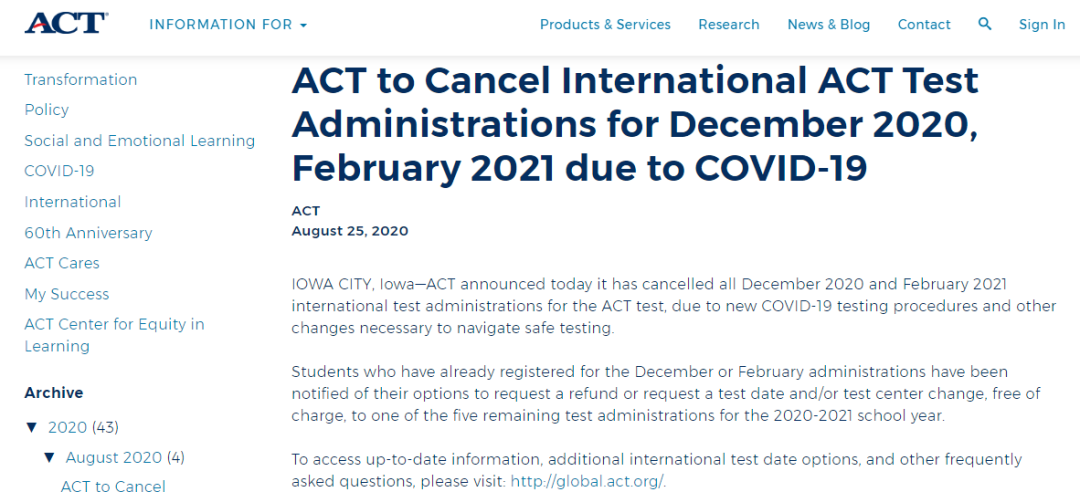
Task: Open Products & Services menu
Action: [x=605, y=25]
